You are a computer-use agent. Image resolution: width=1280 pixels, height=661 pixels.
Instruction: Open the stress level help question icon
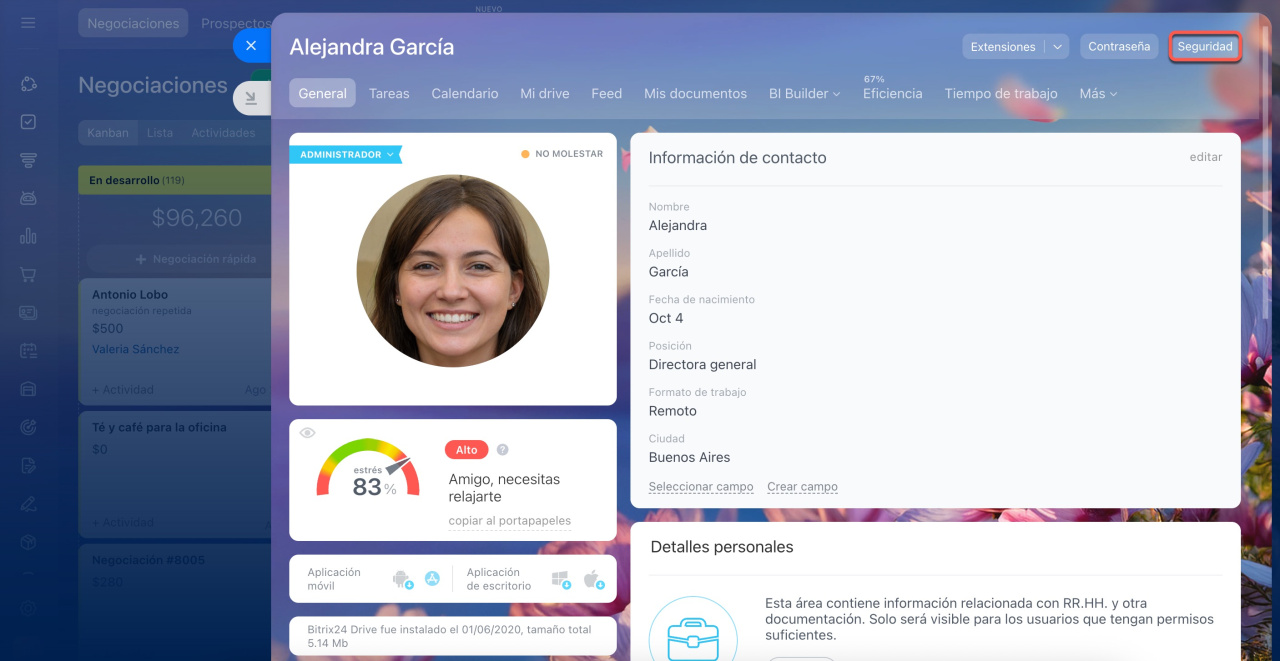point(503,450)
